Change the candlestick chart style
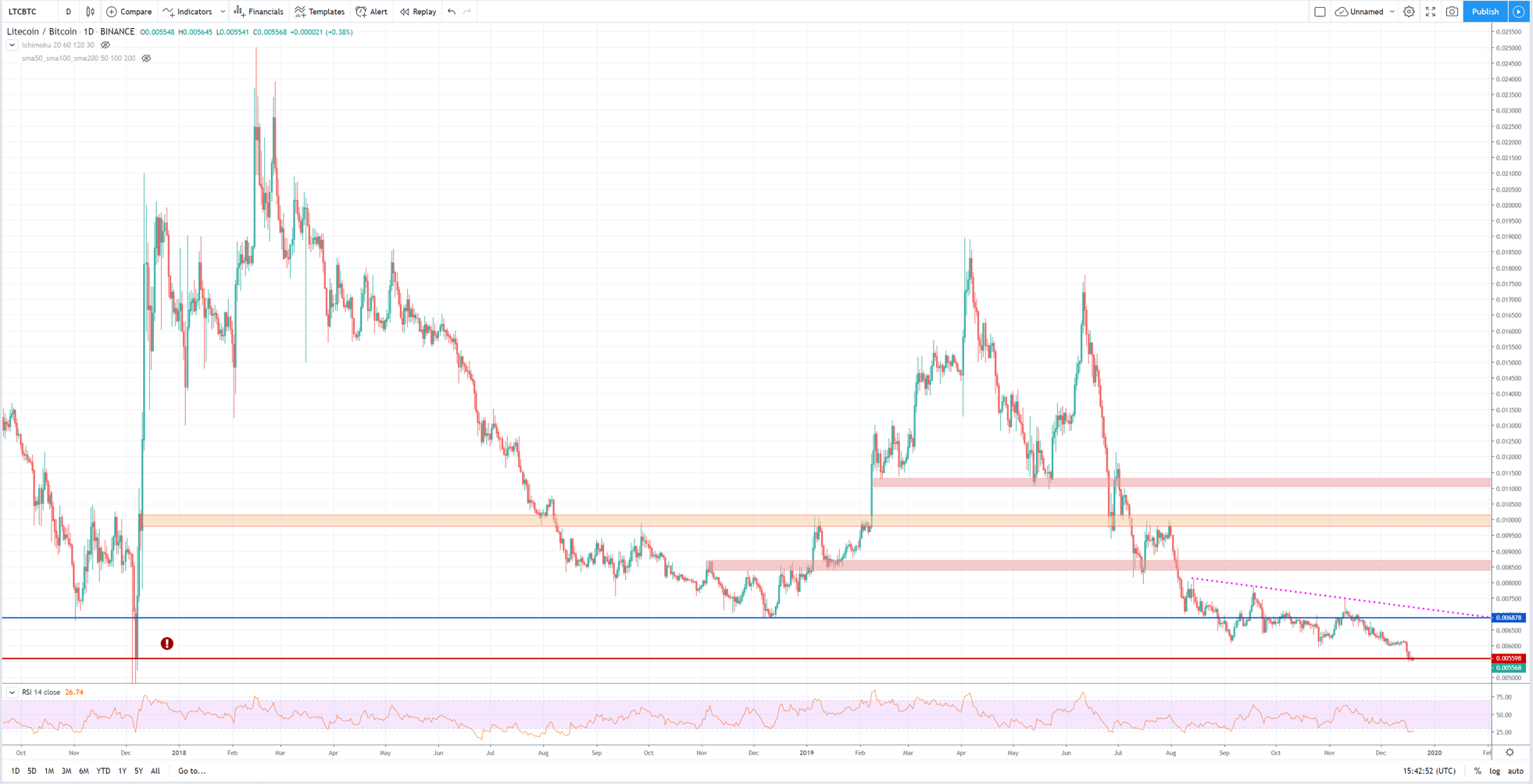The image size is (1533, 784). pyautogui.click(x=91, y=12)
